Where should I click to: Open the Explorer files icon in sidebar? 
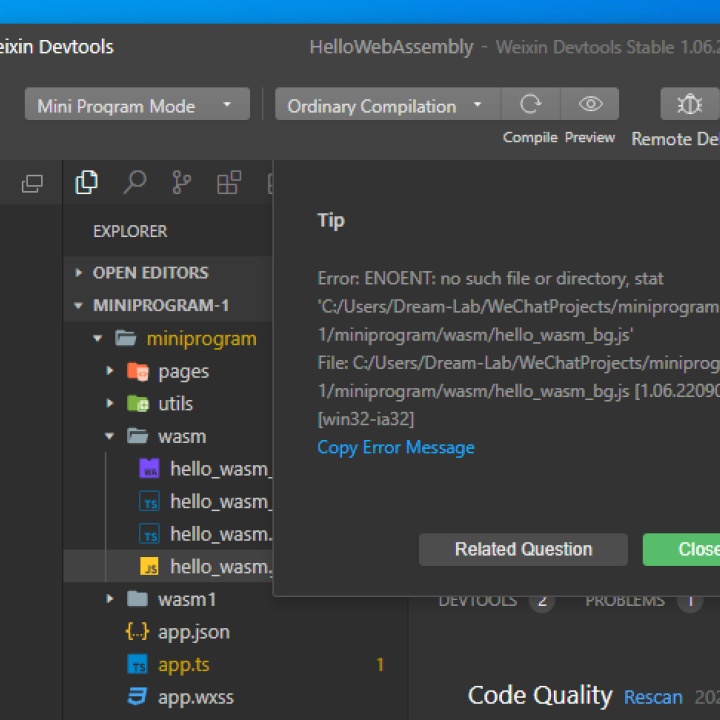tap(86, 182)
